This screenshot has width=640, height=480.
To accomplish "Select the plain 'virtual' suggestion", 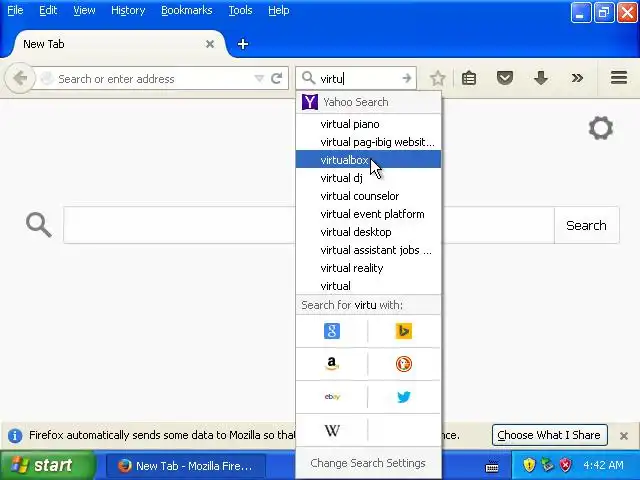I will click(x=368, y=286).
